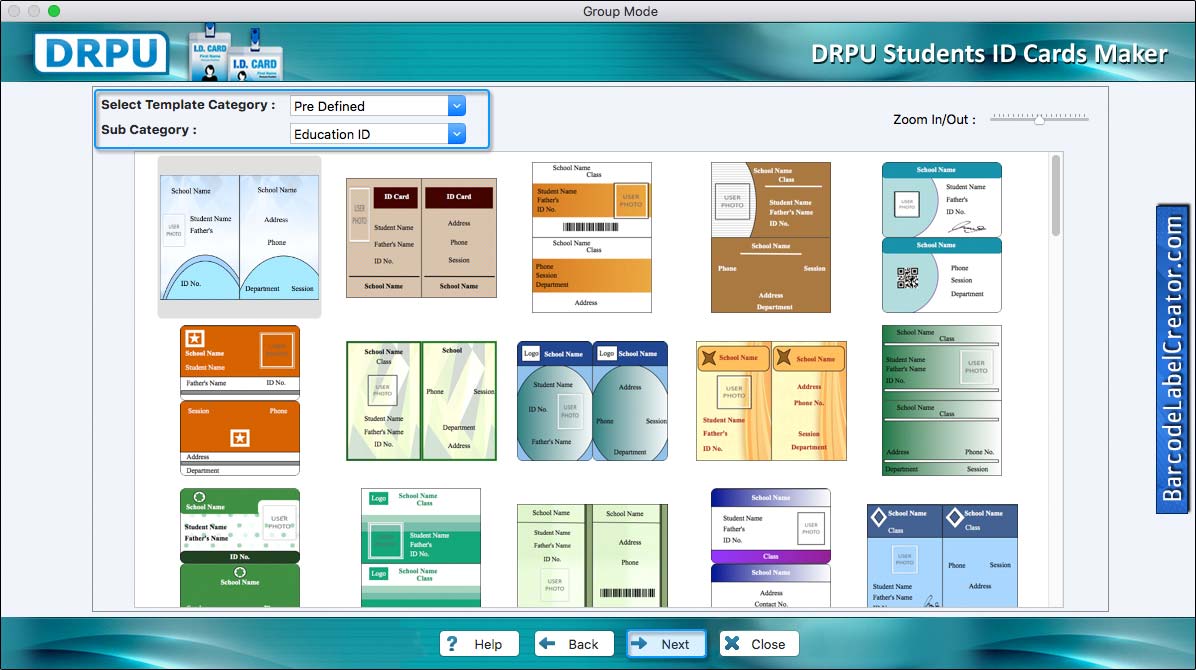
Task: Open the Select Template Category dropdown
Action: click(x=456, y=106)
